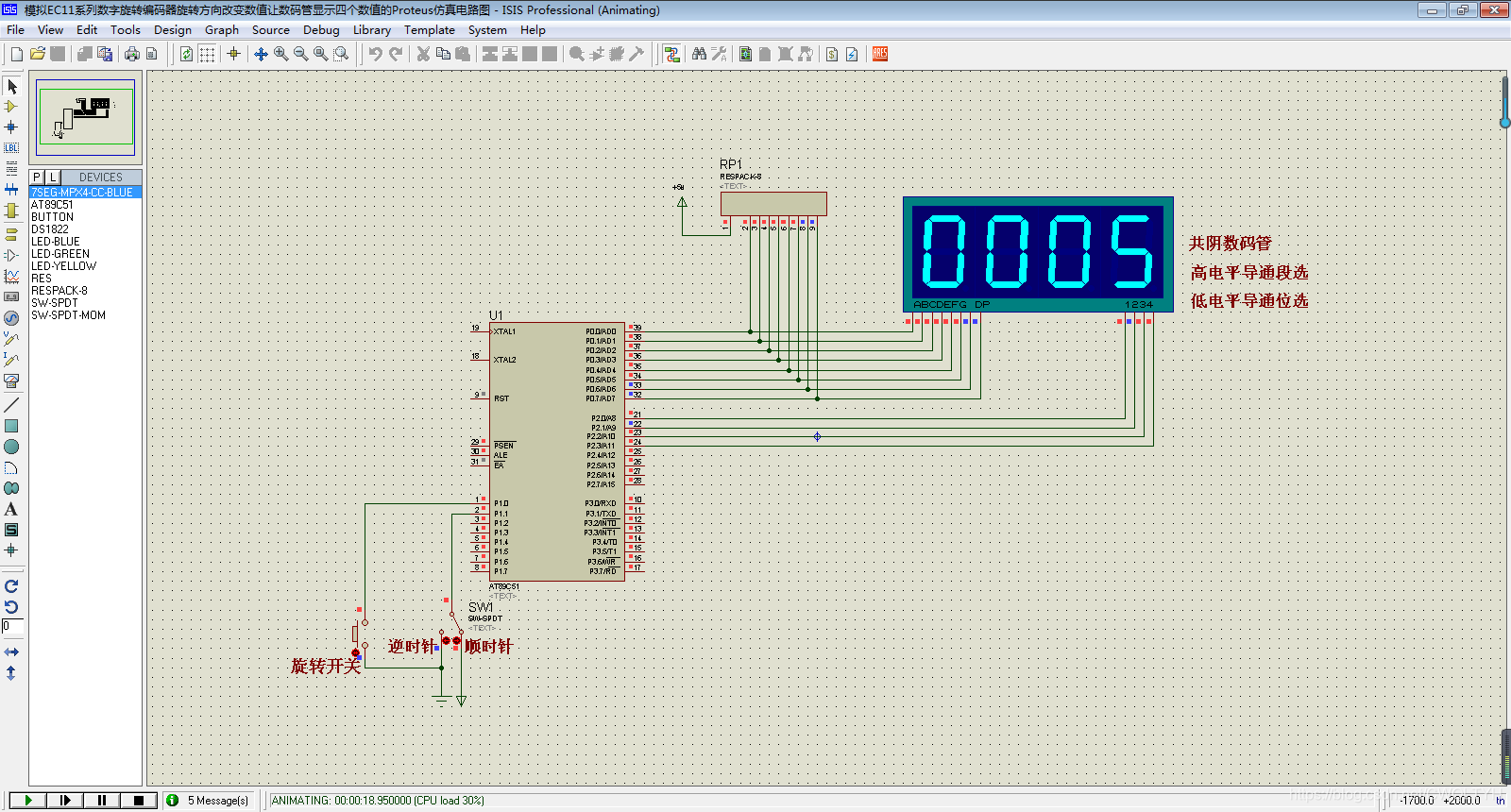Viewport: 1511px width, 812px height.
Task: Click the rotation angle input field
Action: (x=11, y=627)
